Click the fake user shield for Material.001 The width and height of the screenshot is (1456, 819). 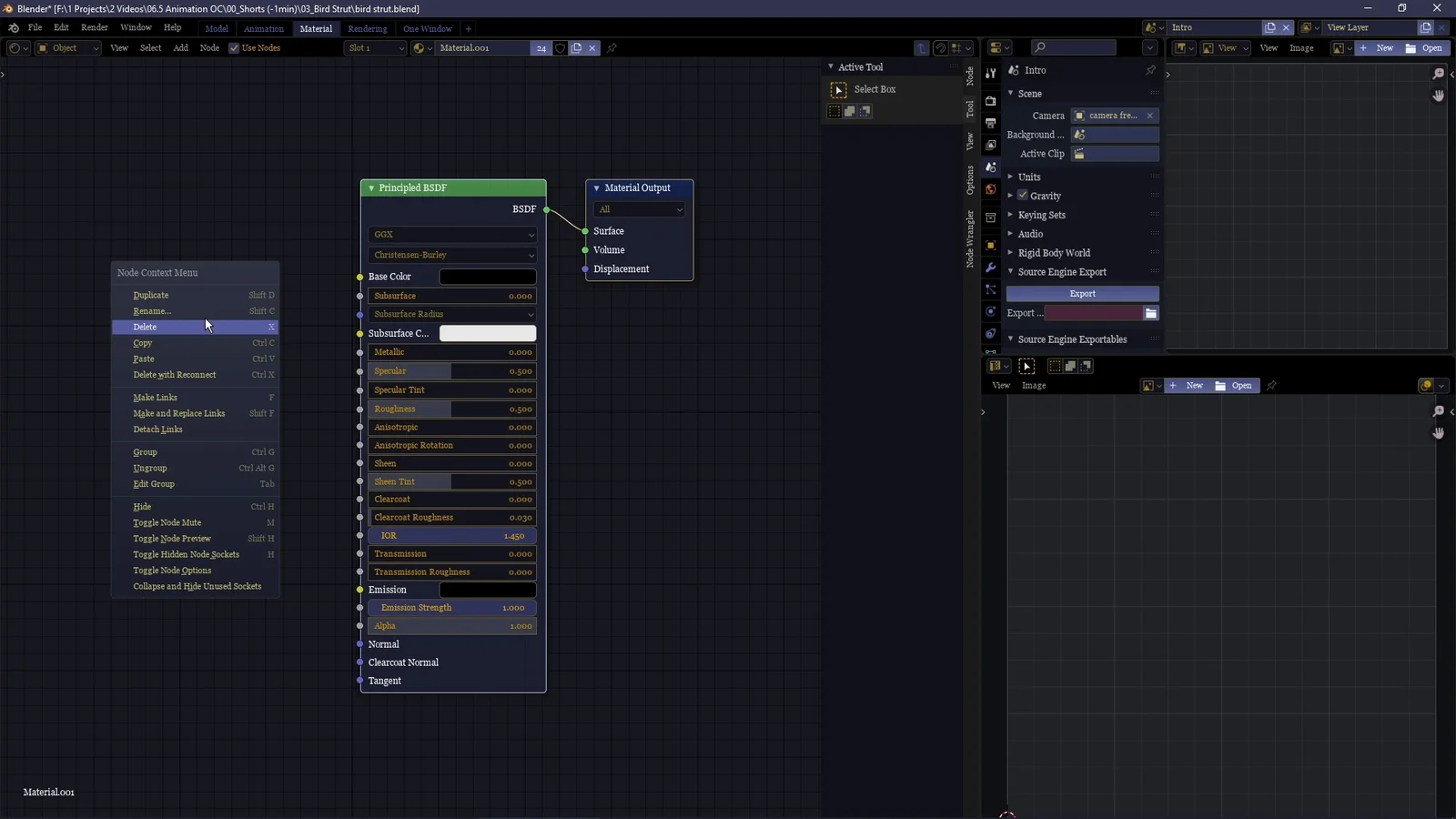[x=561, y=48]
